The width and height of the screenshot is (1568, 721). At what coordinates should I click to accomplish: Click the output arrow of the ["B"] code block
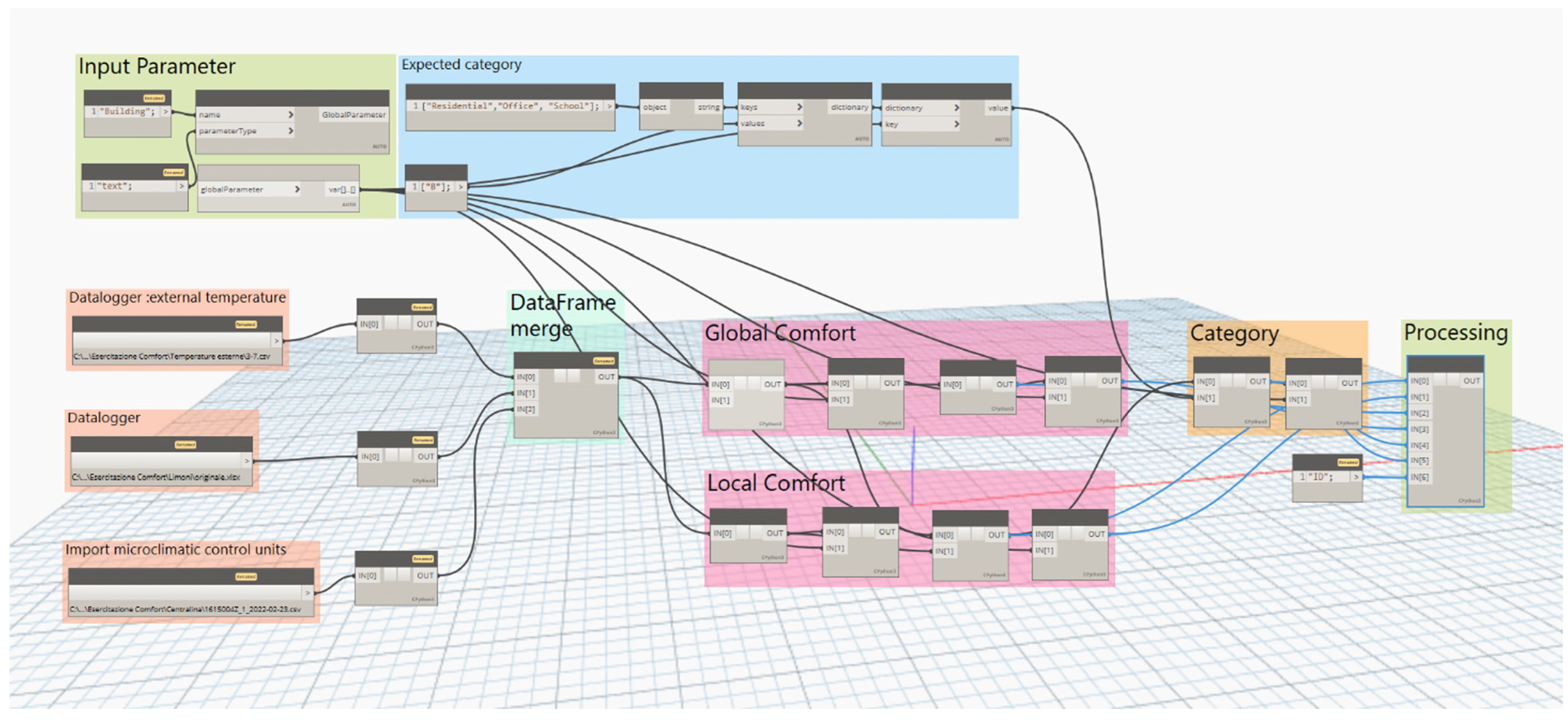coord(461,187)
